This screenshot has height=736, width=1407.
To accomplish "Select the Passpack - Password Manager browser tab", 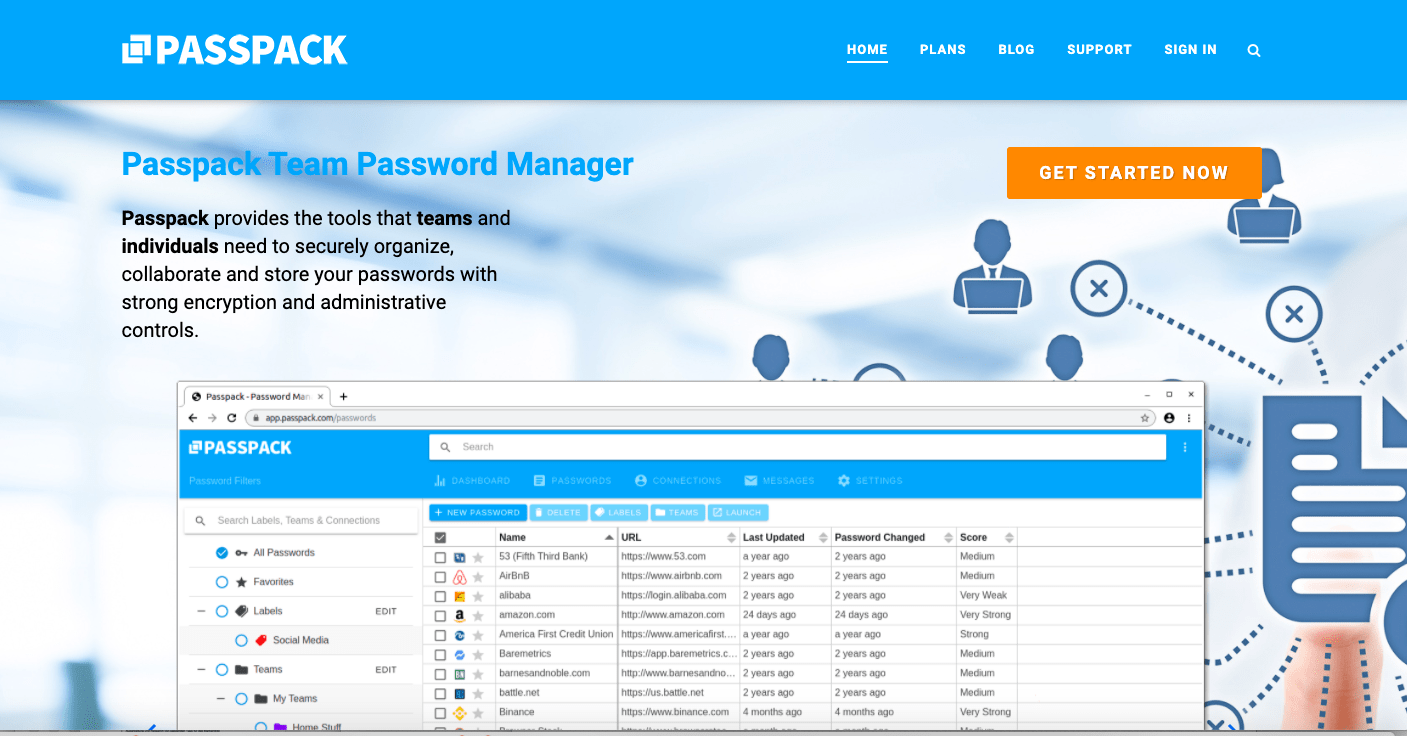I will 257,397.
